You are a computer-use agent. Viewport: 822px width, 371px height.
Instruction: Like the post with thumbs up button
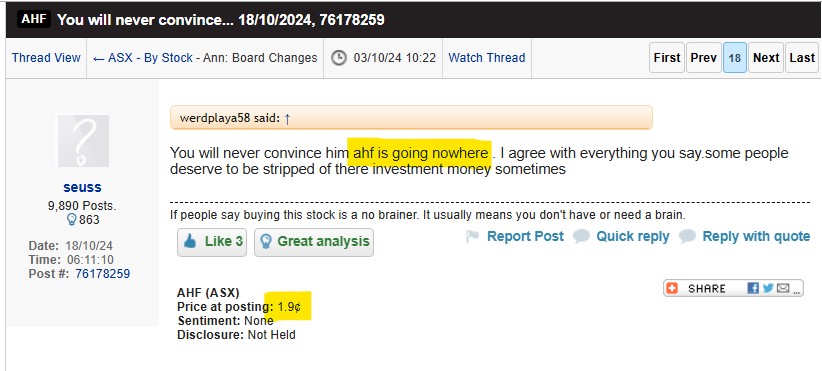pyautogui.click(x=212, y=242)
